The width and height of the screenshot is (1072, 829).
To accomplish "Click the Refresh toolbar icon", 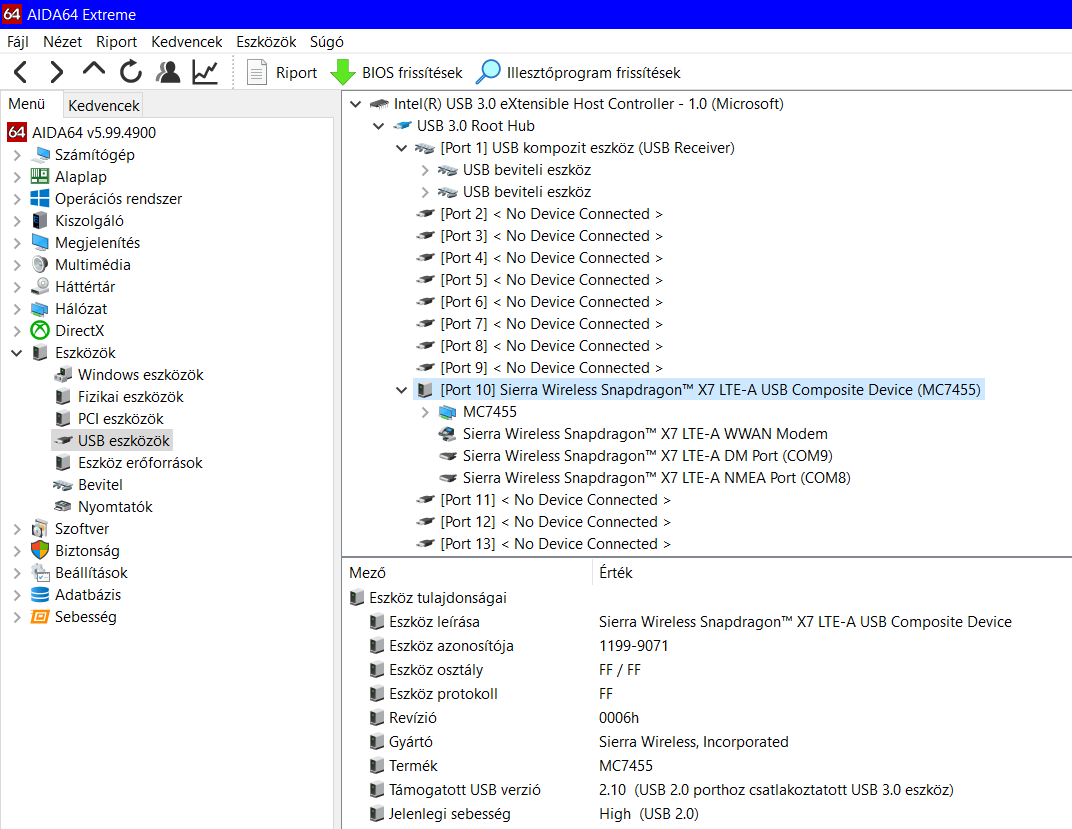I will (131, 72).
